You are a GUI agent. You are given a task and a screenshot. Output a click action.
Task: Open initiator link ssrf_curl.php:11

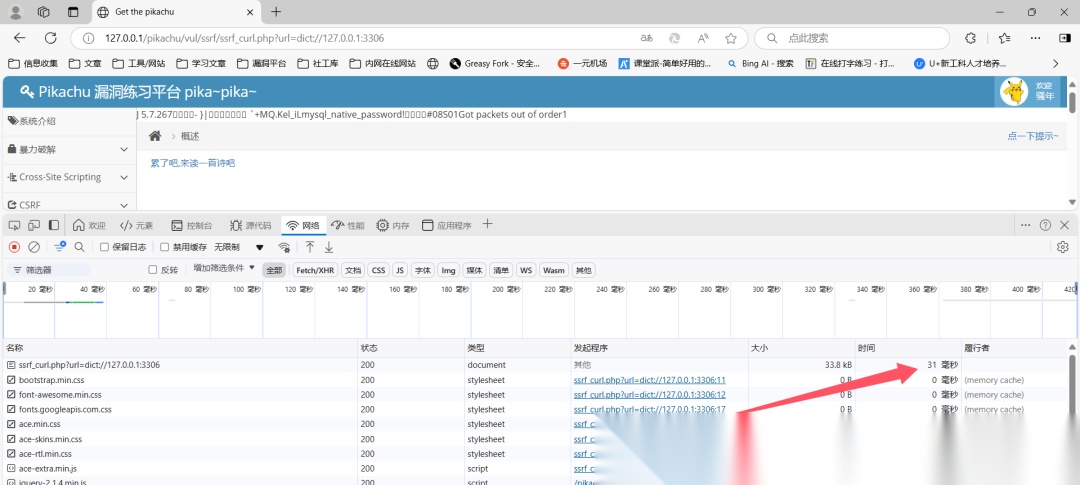pos(650,380)
